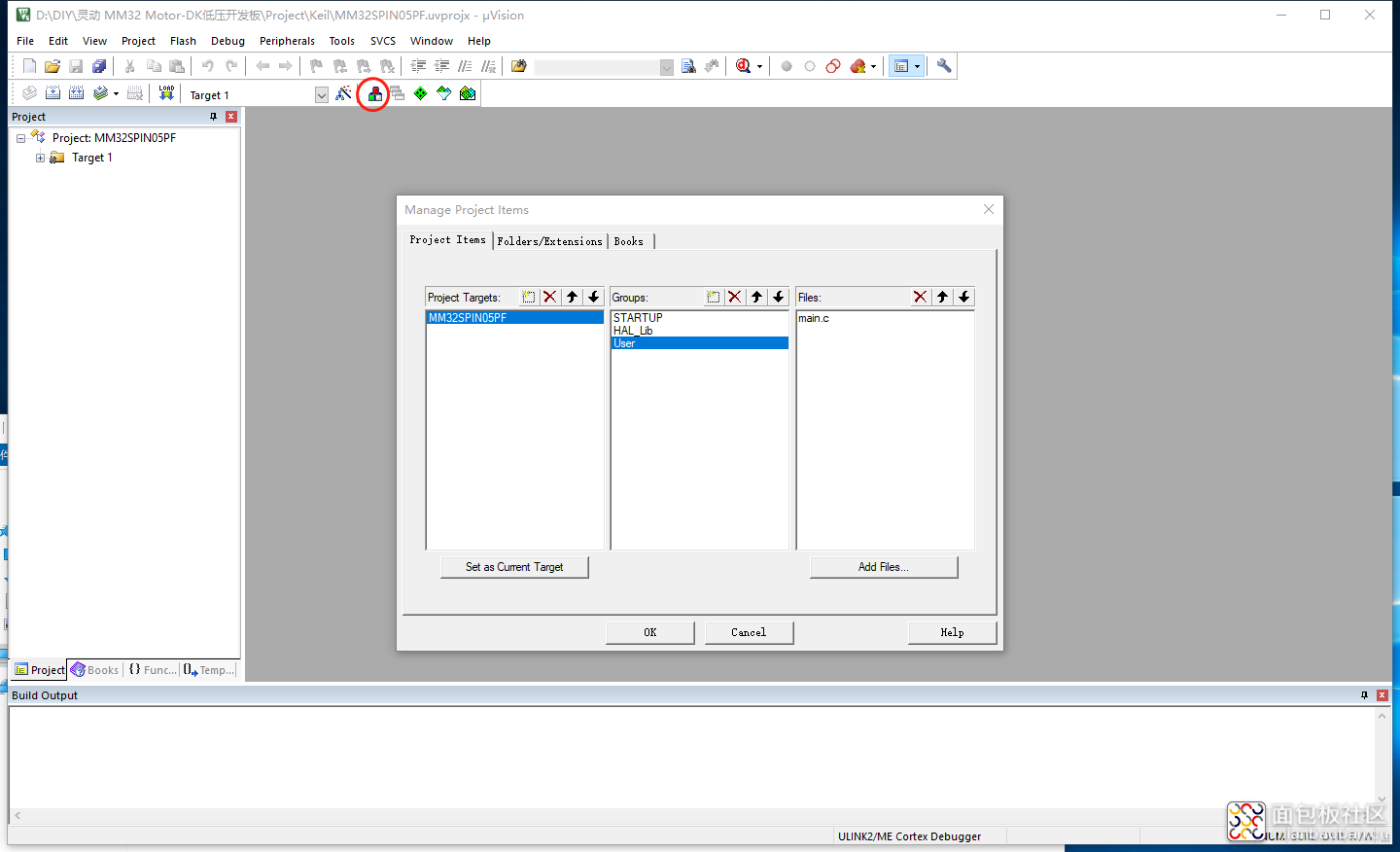The height and width of the screenshot is (852, 1400).
Task: Click the Cancel button
Action: [749, 632]
